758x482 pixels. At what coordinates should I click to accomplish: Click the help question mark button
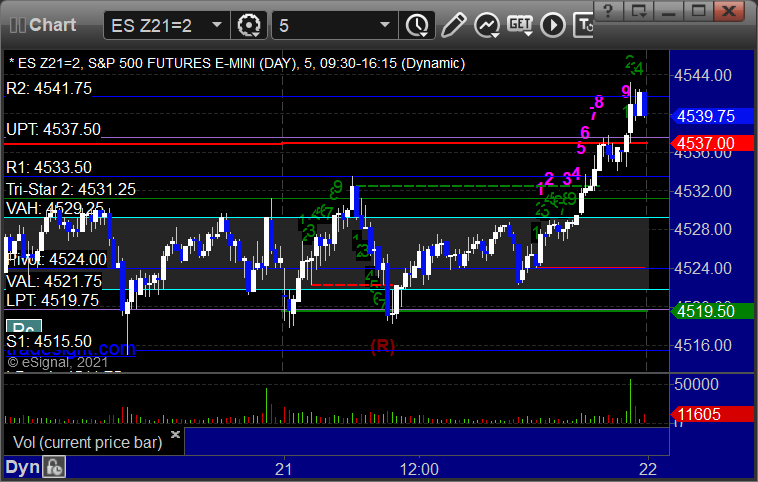click(608, 11)
